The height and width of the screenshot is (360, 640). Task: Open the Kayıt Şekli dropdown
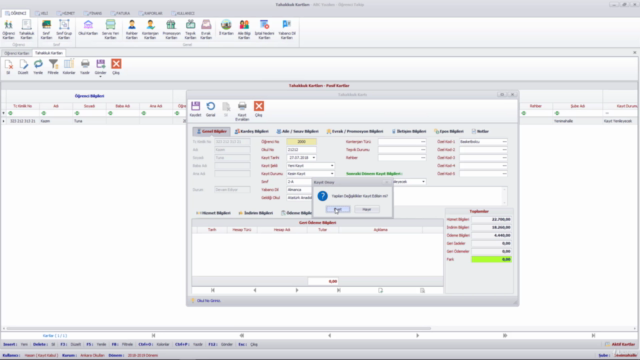(x=332, y=166)
